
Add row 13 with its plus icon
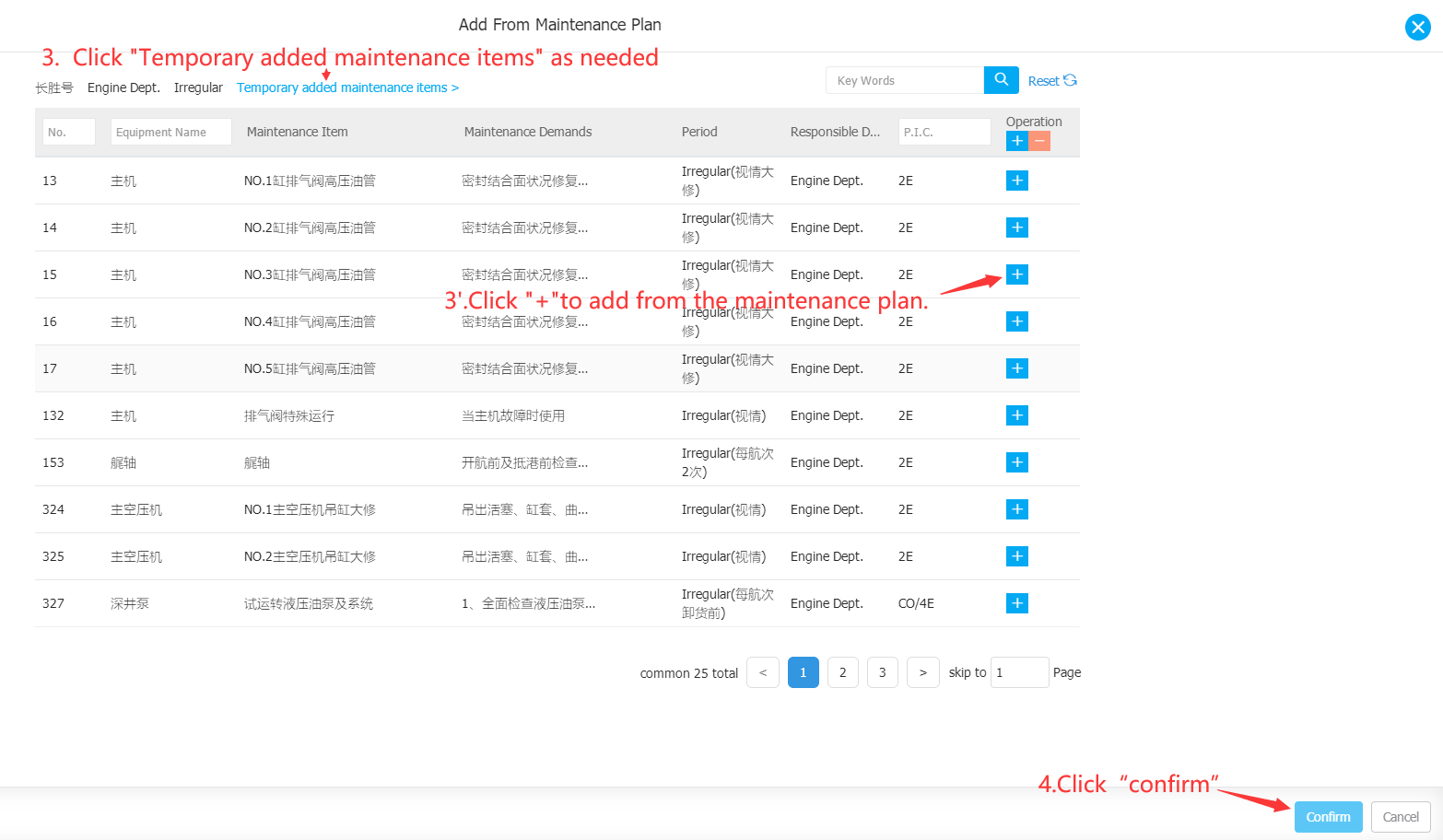click(1017, 181)
